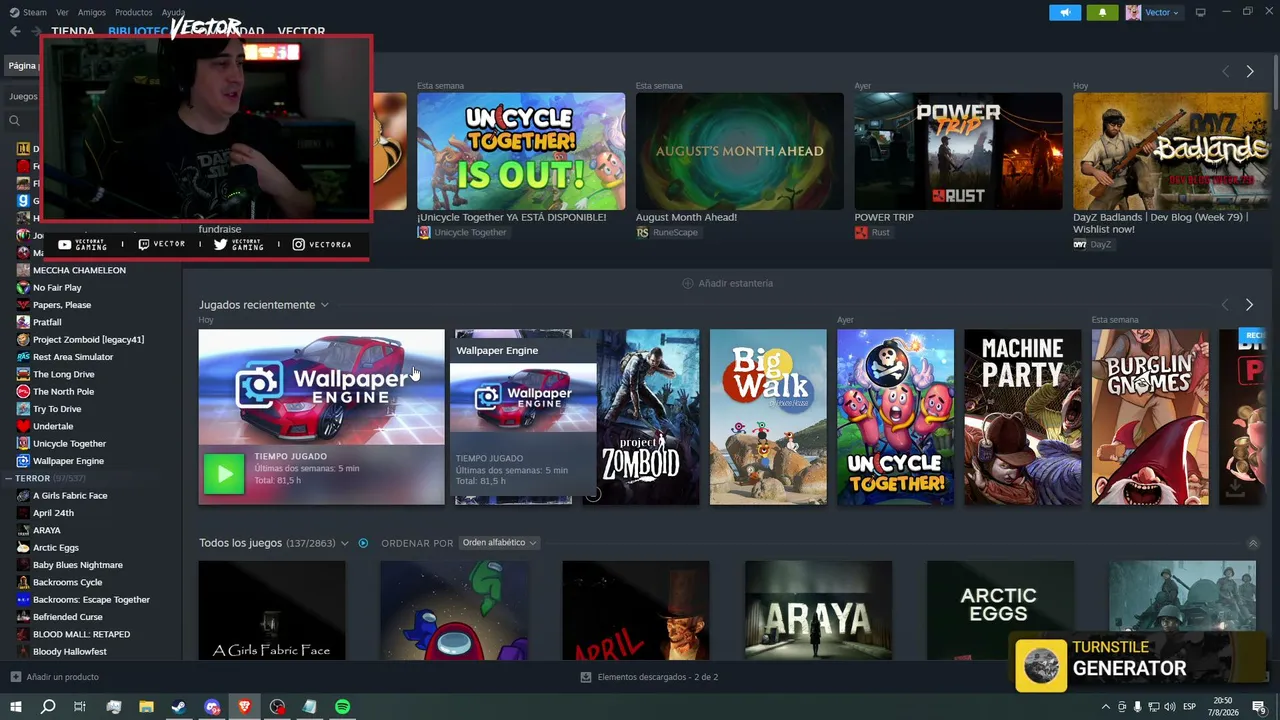Select The Long Drive in the sidebar
The width and height of the screenshot is (1280, 720).
63,374
